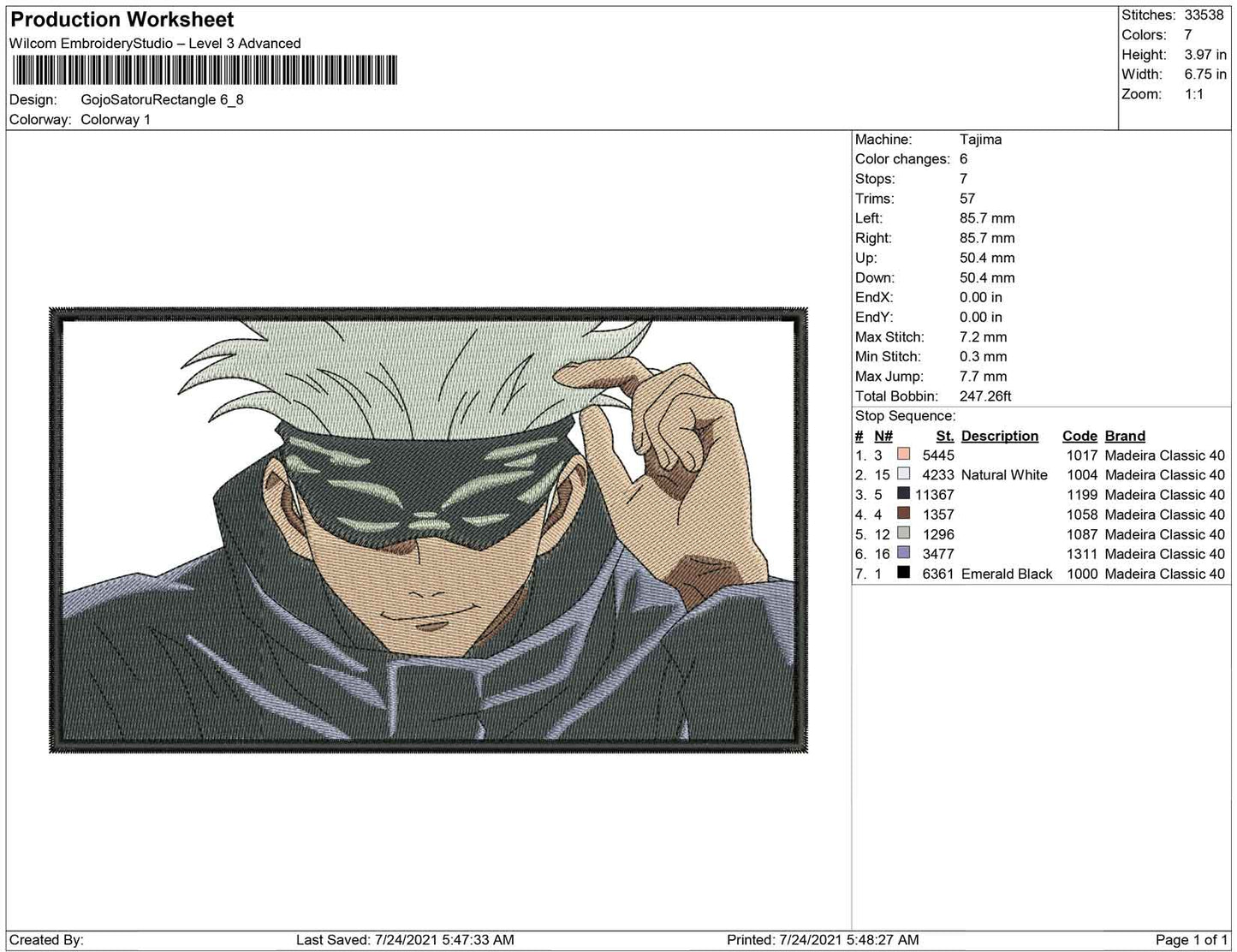Click the Colors value 7
The height and width of the screenshot is (952, 1237).
pos(1188,35)
